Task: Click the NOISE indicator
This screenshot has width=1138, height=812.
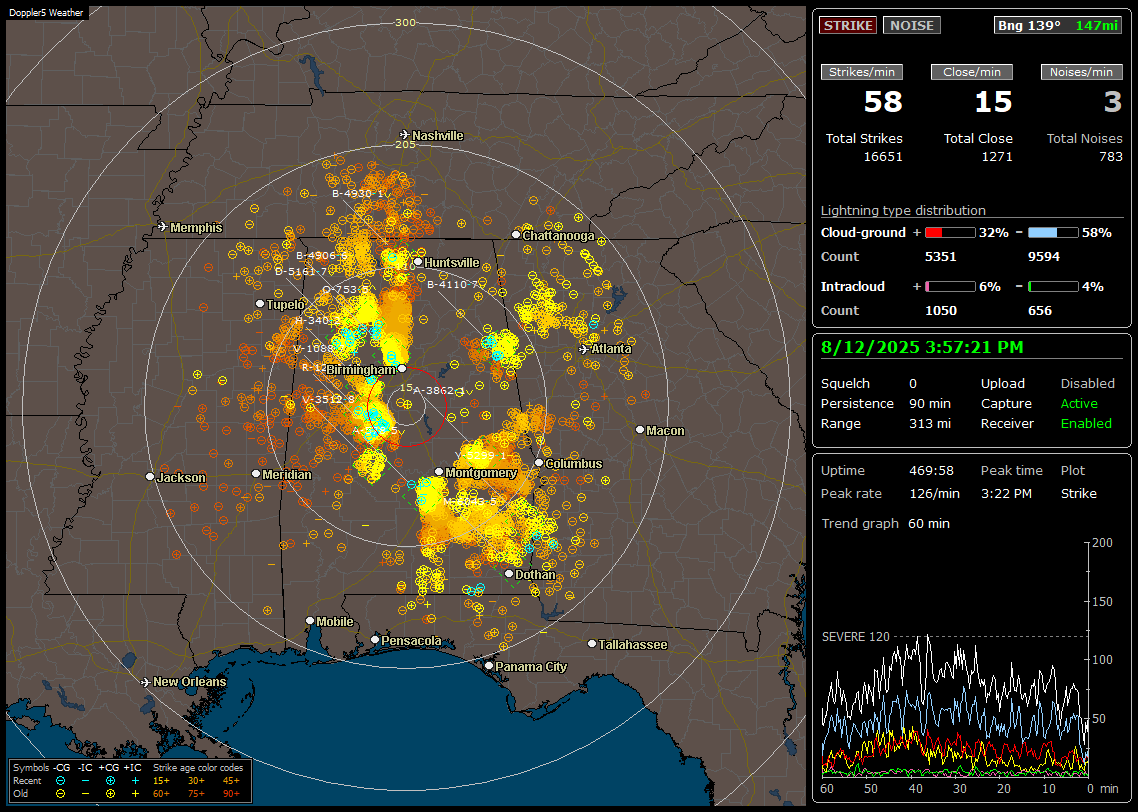Action: coord(912,25)
